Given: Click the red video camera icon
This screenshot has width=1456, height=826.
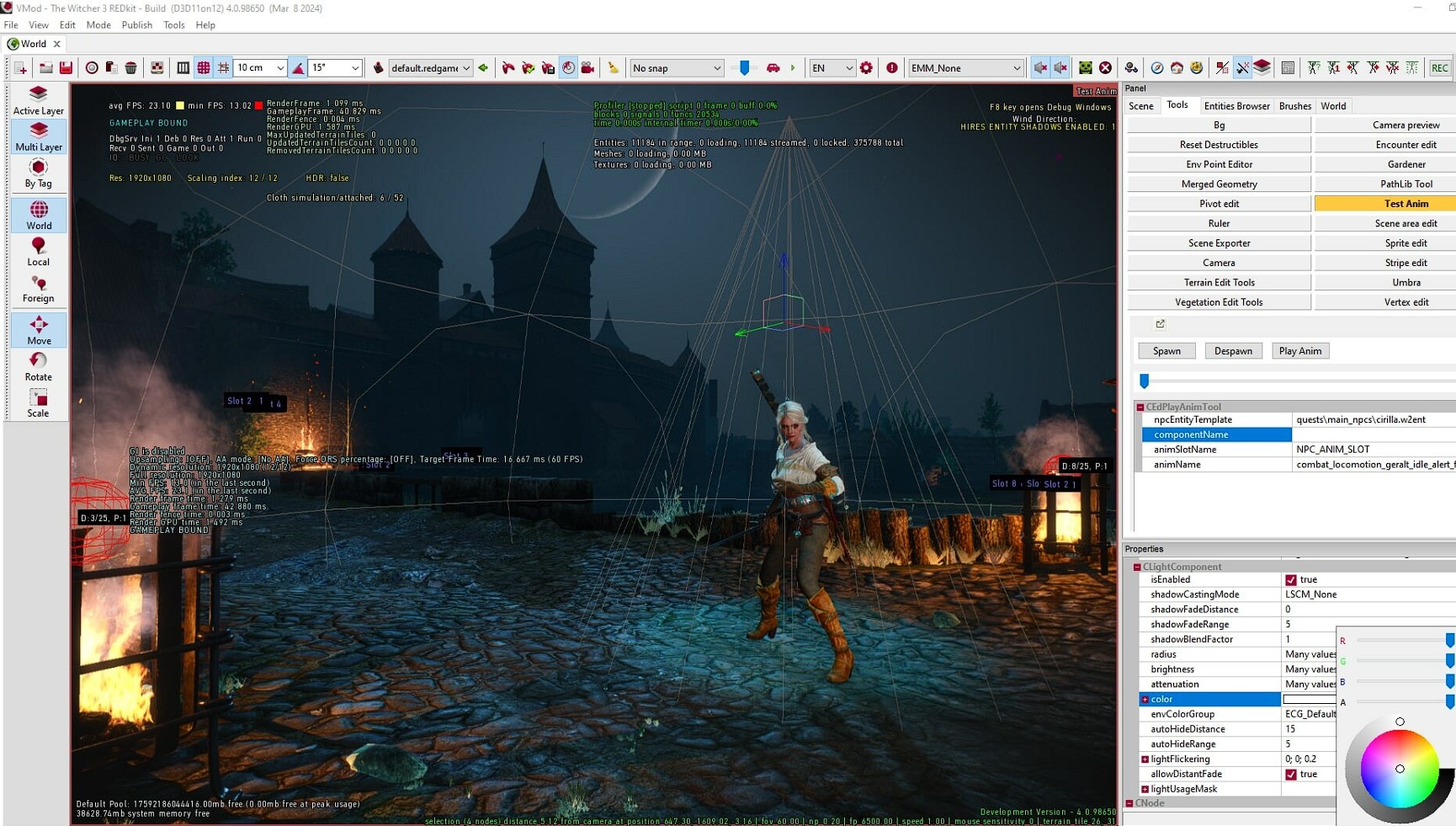Looking at the screenshot, I should [x=587, y=68].
